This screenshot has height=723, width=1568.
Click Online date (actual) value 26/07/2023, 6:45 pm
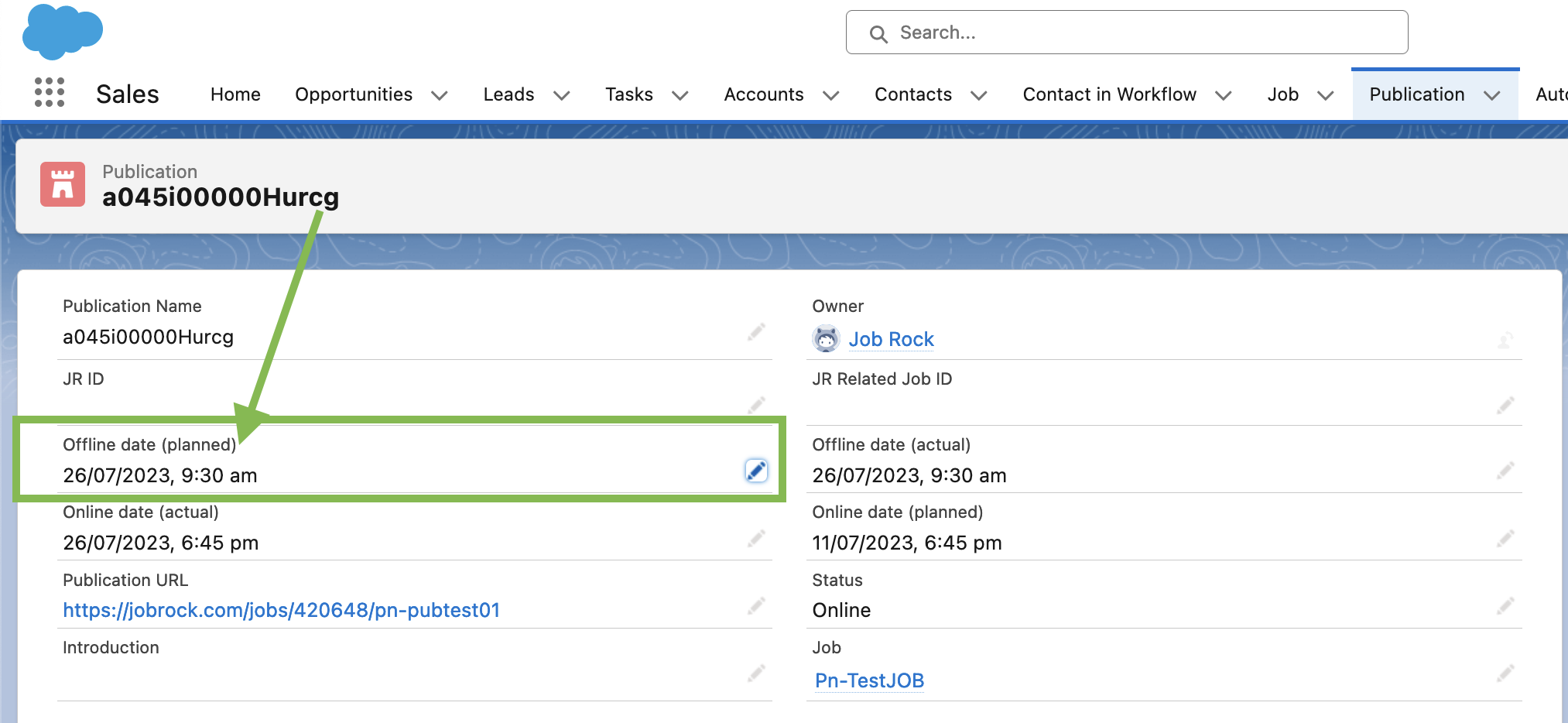(x=161, y=543)
